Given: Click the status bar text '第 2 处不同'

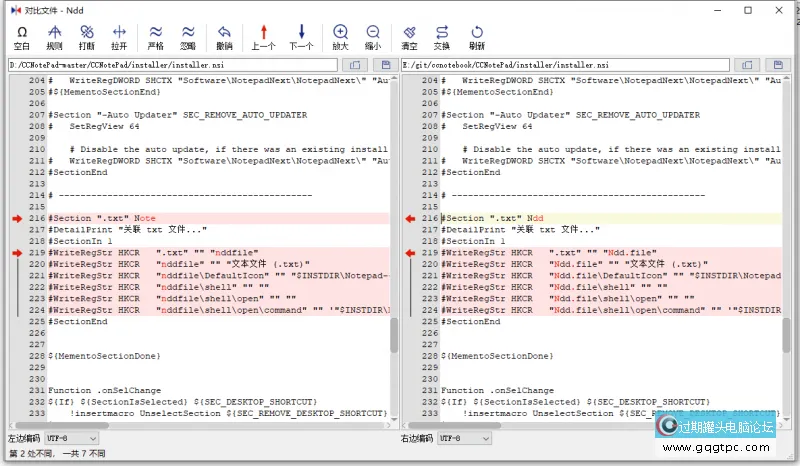Looking at the screenshot, I should pos(32,454).
